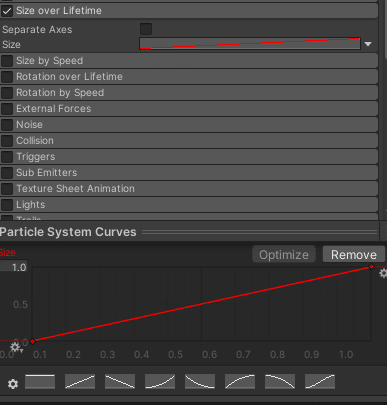
Task: Toggle the Separate Axes checkbox
Action: (x=146, y=29)
